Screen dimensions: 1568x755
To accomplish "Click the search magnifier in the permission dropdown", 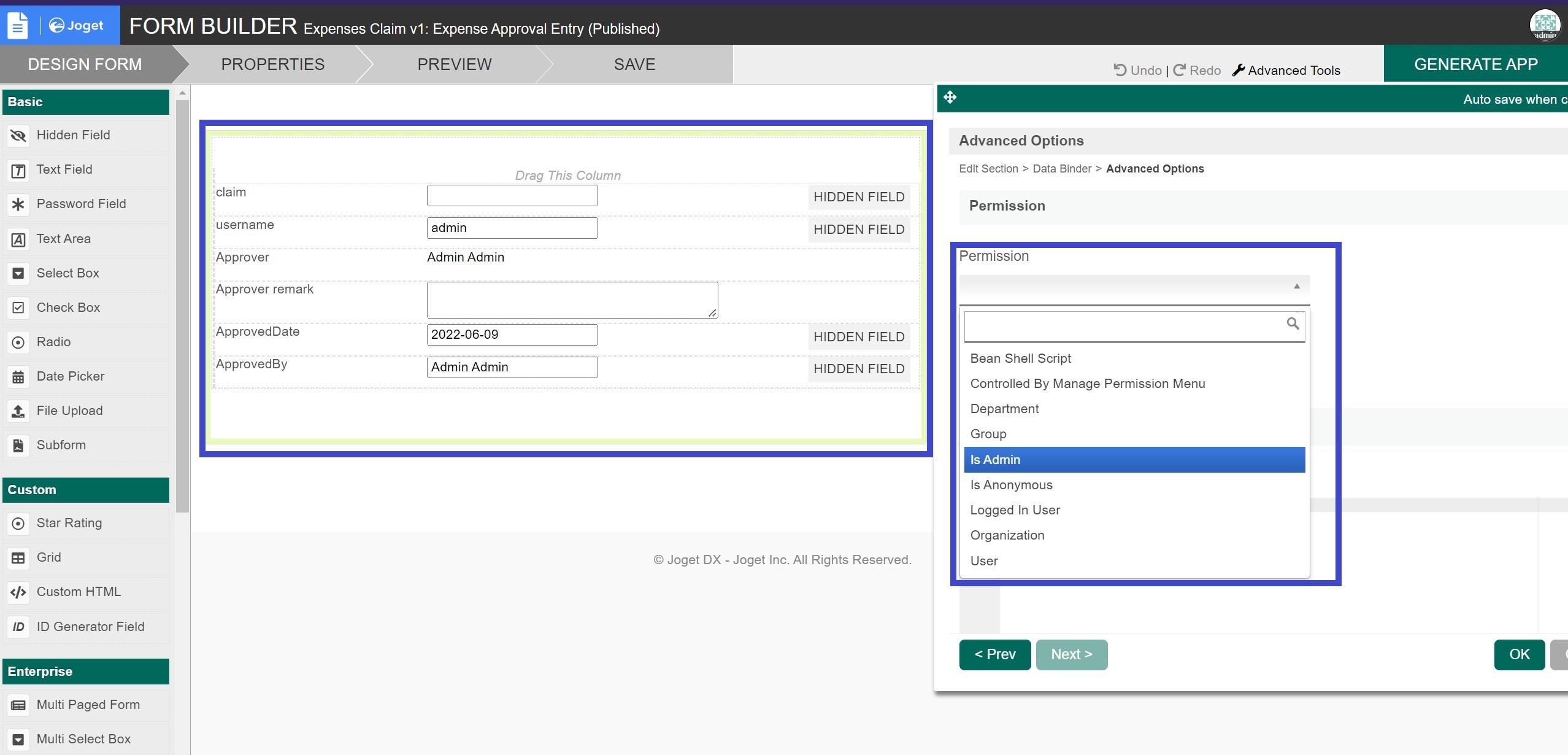I will (x=1293, y=323).
